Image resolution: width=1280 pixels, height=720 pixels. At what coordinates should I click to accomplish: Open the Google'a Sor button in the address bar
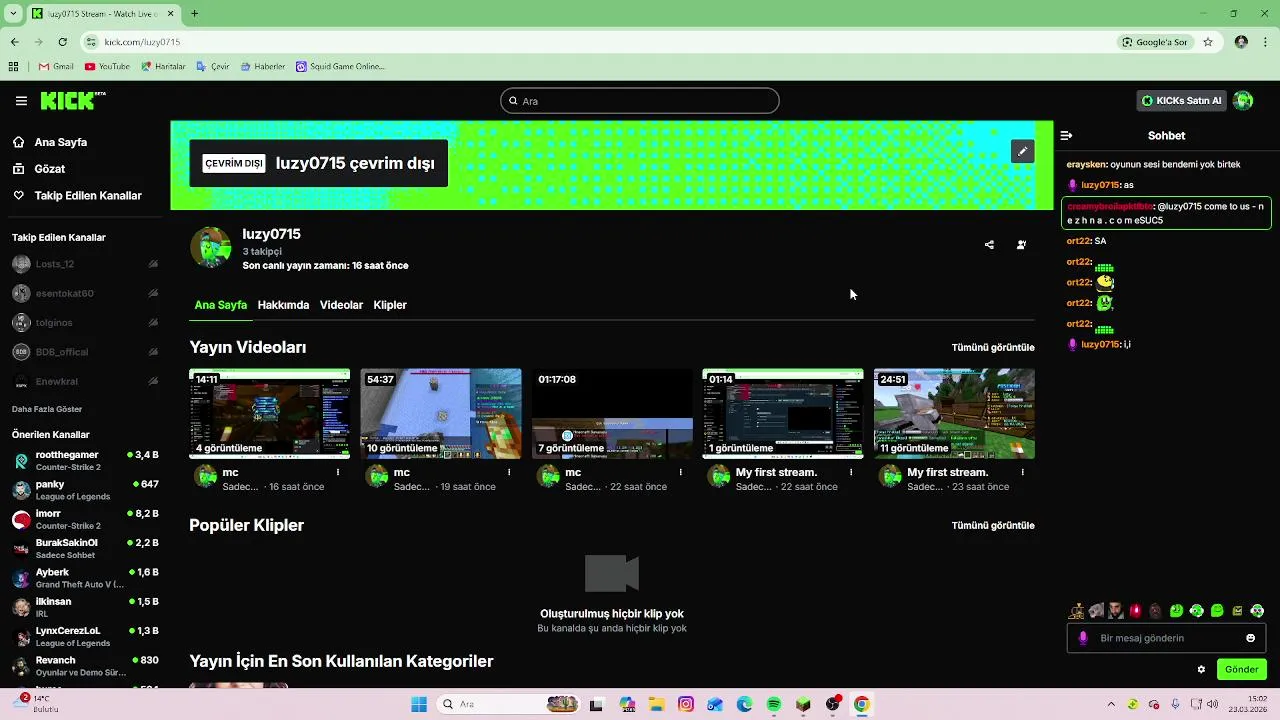pos(1154,42)
